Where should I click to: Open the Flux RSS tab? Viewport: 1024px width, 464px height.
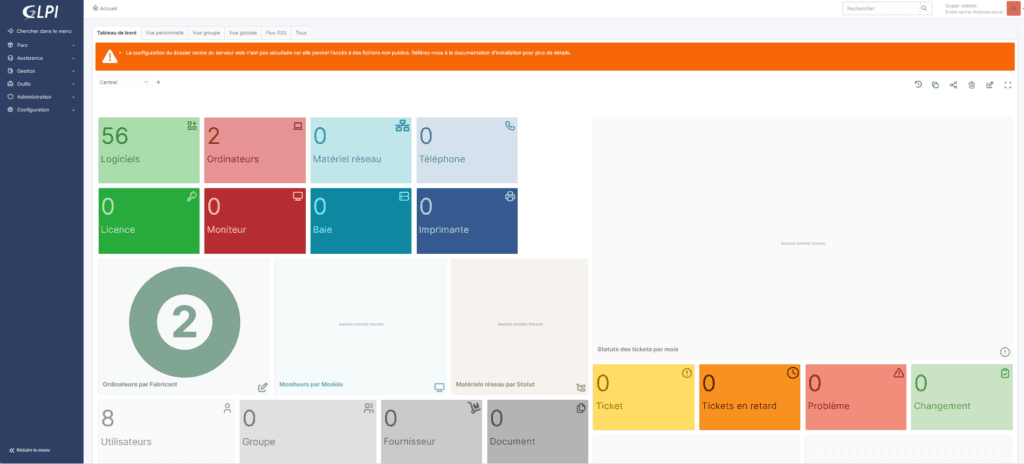tap(276, 32)
